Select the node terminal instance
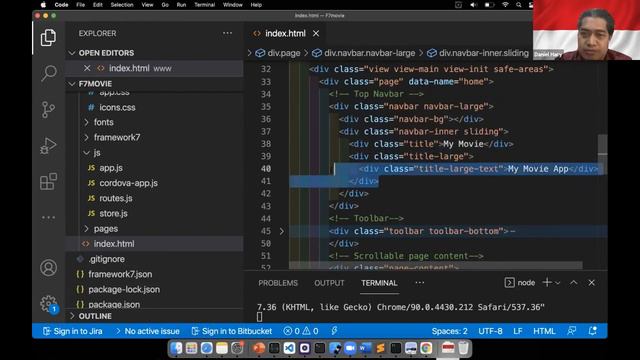The height and width of the screenshot is (360, 640). (520, 282)
